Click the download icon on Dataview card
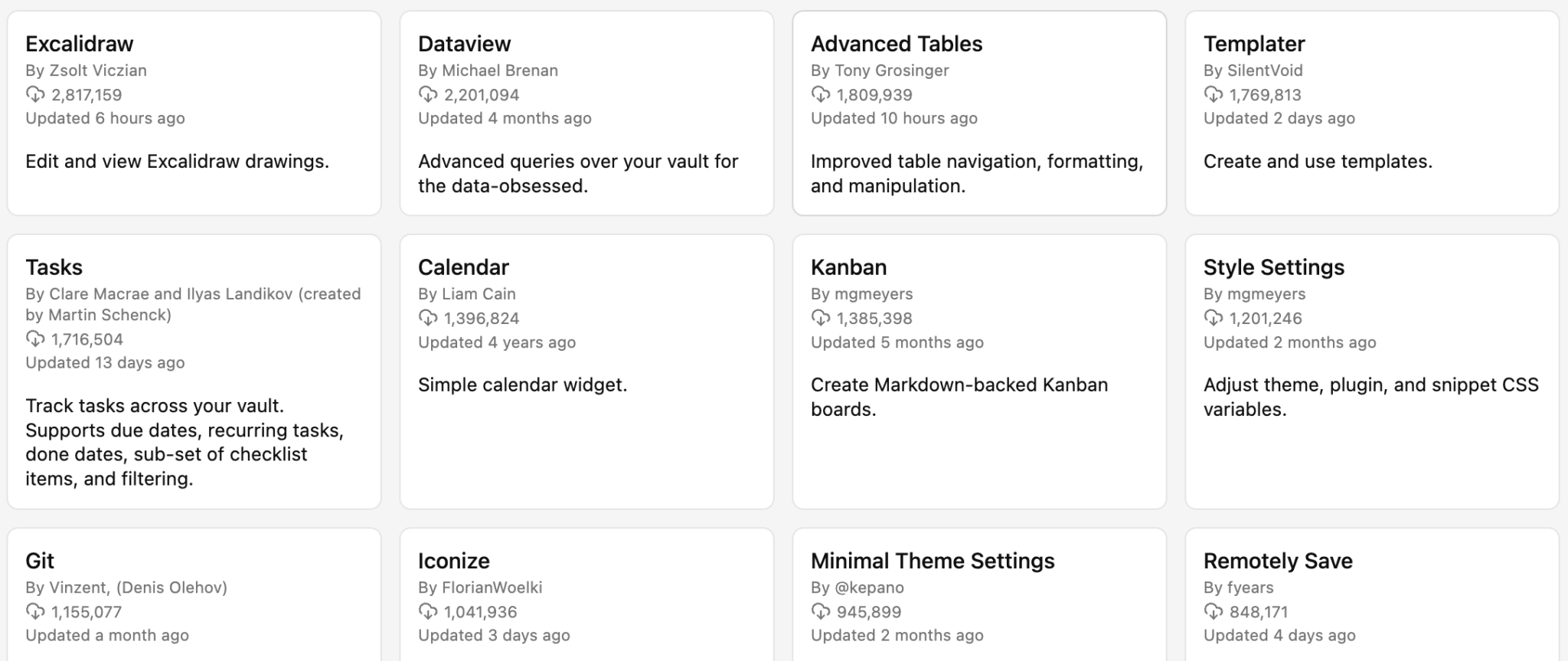The width and height of the screenshot is (1568, 661). coord(427,95)
